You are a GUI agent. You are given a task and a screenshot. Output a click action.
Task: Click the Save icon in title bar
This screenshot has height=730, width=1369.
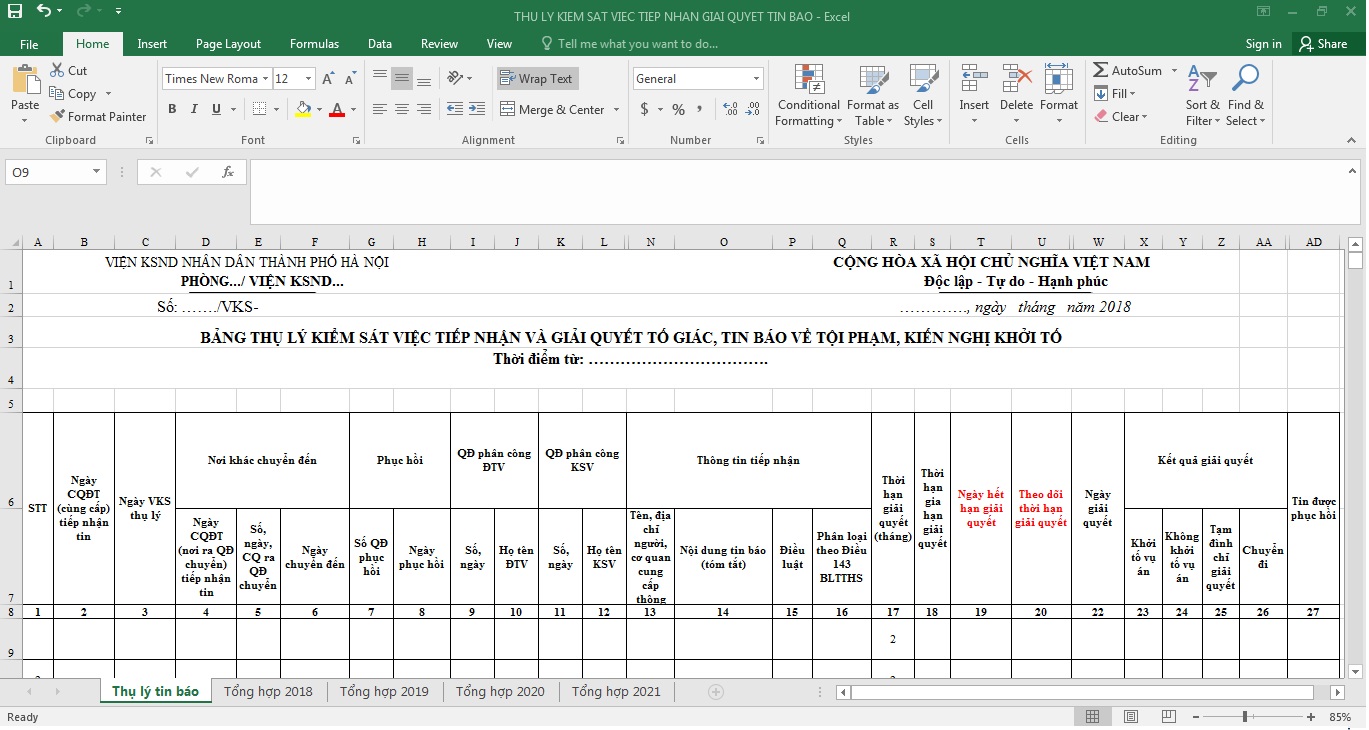tap(14, 12)
